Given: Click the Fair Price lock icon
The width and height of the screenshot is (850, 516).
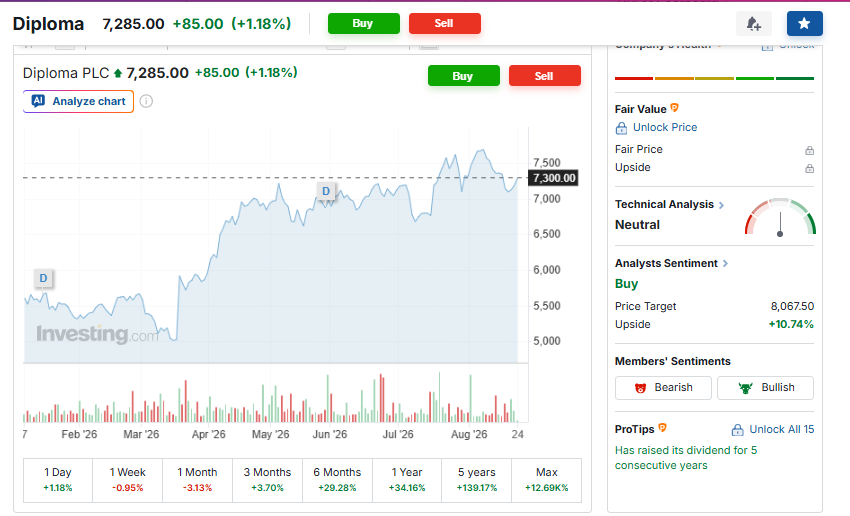Looking at the screenshot, I should pyautogui.click(x=809, y=150).
